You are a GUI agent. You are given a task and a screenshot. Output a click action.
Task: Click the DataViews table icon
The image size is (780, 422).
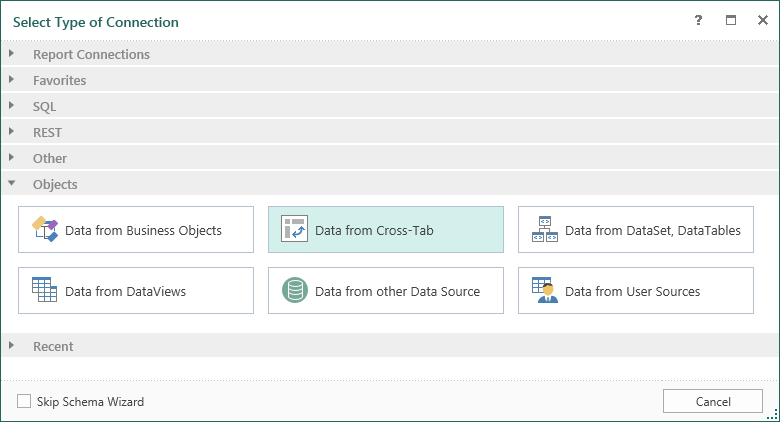coord(45,291)
